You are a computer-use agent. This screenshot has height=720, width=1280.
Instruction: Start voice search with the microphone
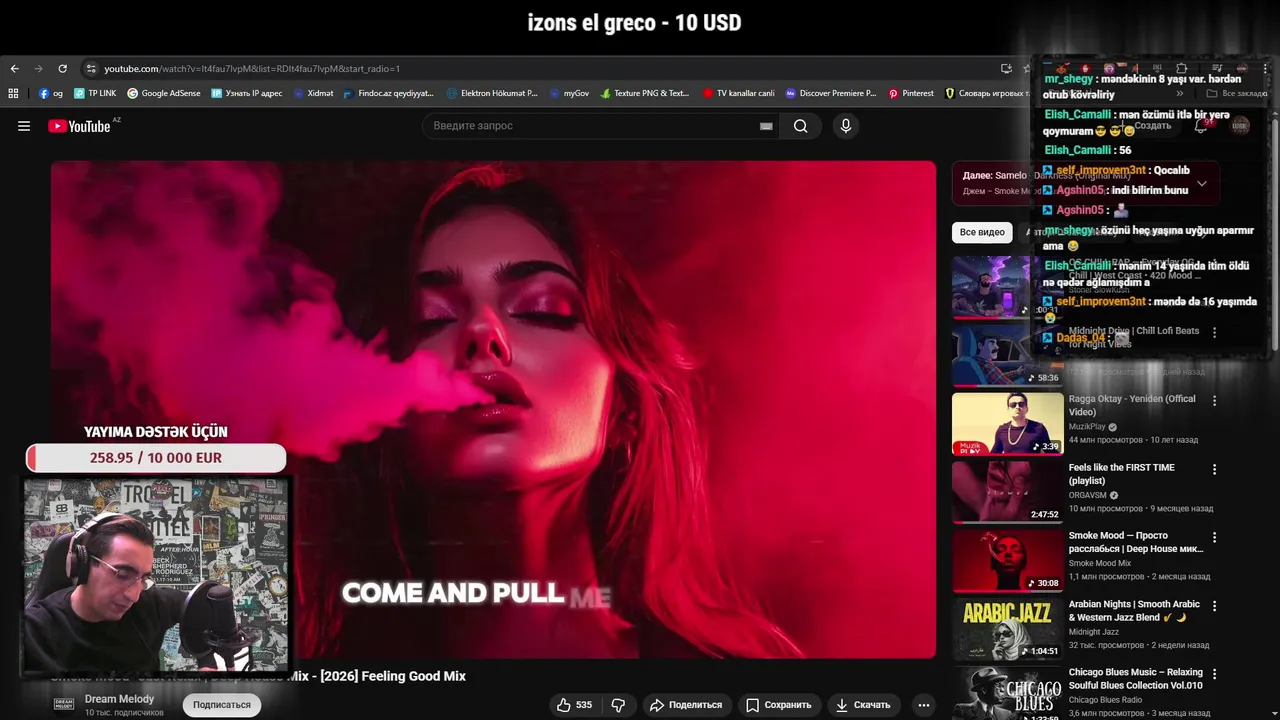point(846,126)
